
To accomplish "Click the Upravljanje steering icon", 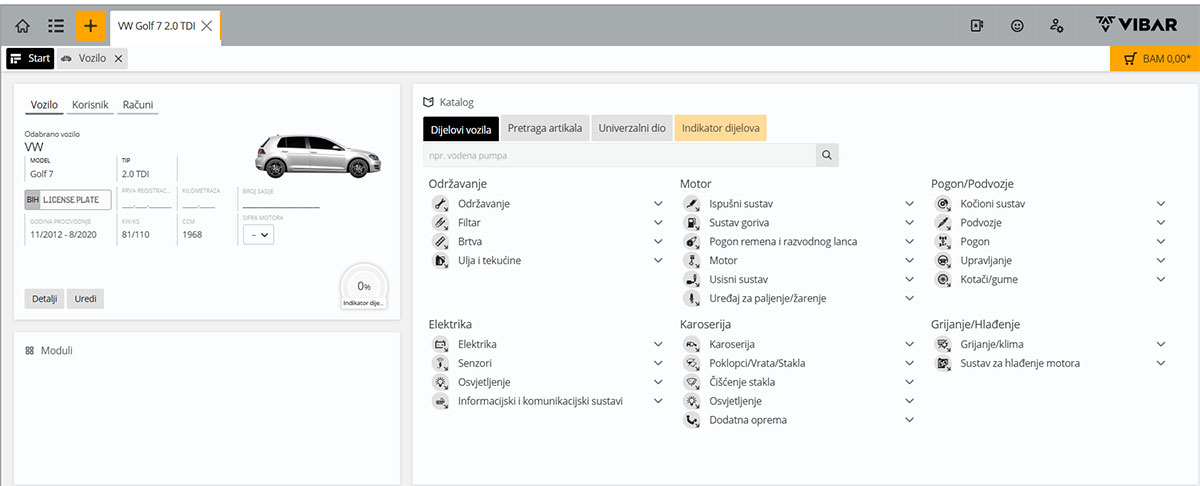I will (x=942, y=261).
